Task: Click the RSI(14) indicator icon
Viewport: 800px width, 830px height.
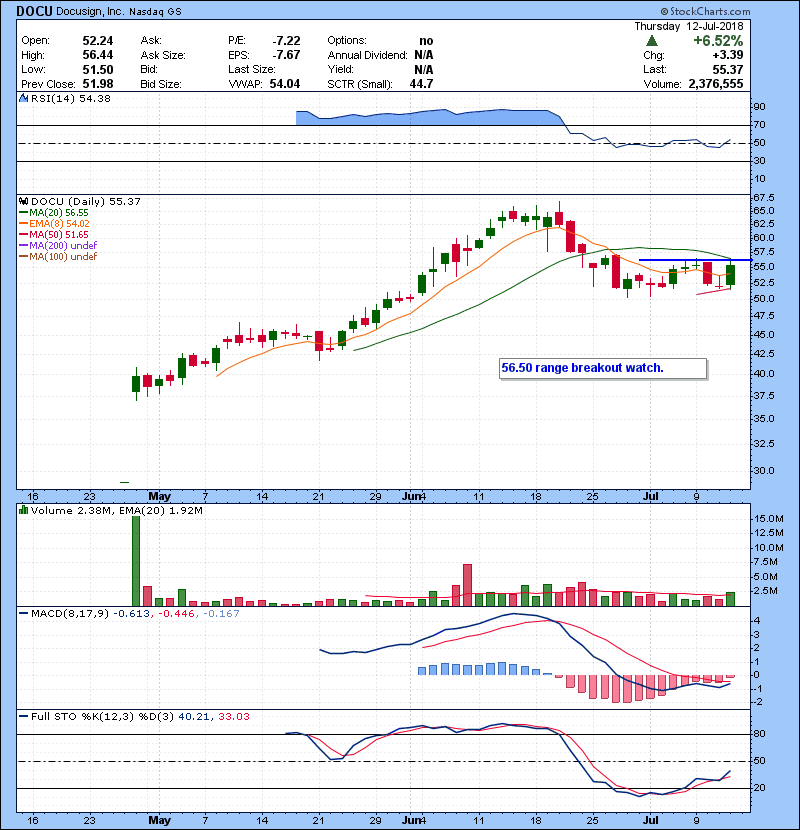Action: (23, 98)
